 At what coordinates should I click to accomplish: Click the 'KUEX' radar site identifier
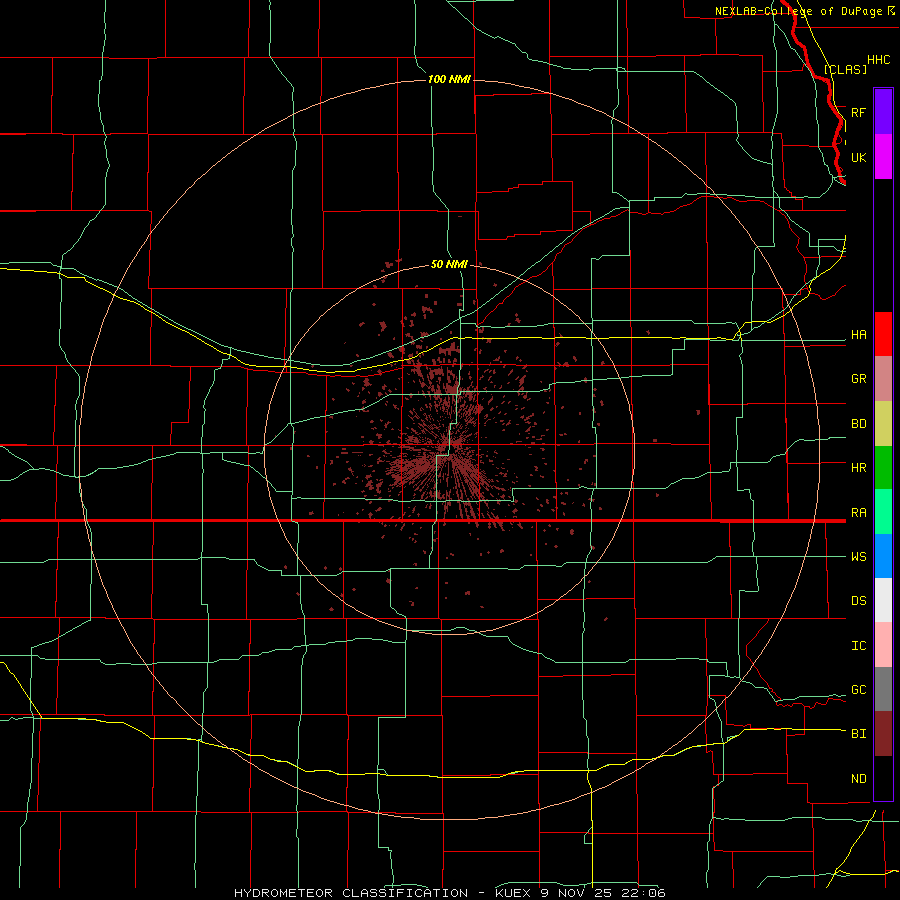[512, 893]
